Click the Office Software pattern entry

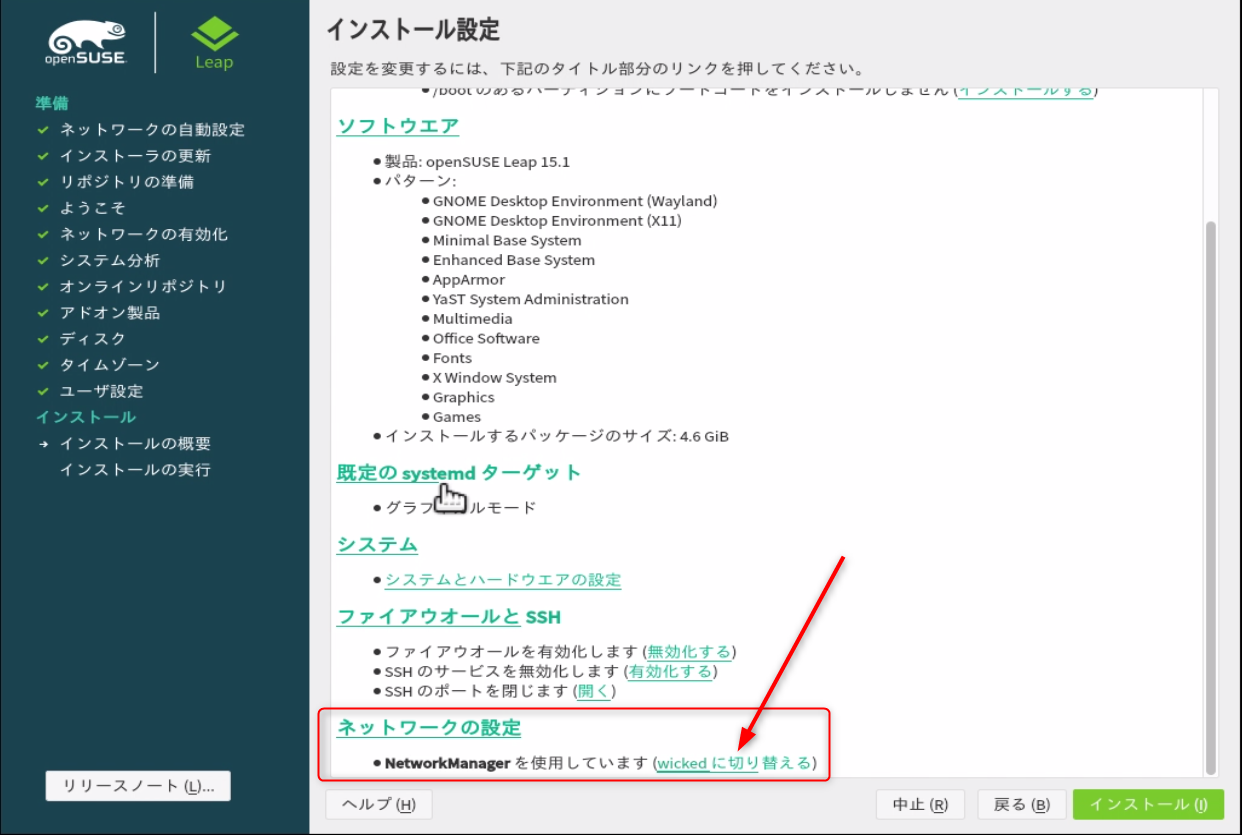(x=486, y=339)
